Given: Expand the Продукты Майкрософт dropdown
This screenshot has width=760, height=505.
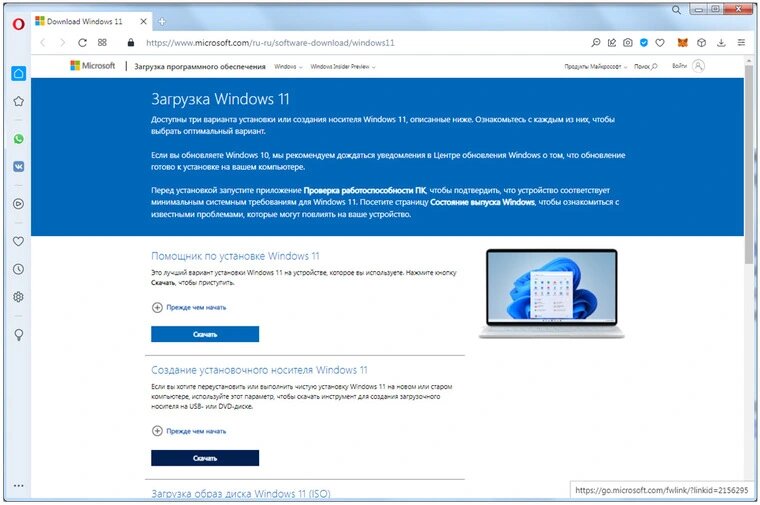Looking at the screenshot, I should pyautogui.click(x=596, y=66).
